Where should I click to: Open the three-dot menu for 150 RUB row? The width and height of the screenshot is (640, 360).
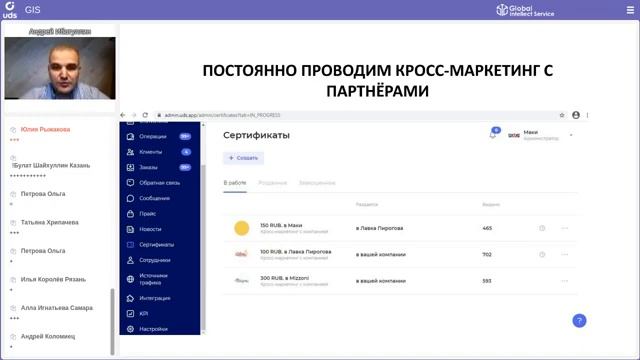[564, 228]
